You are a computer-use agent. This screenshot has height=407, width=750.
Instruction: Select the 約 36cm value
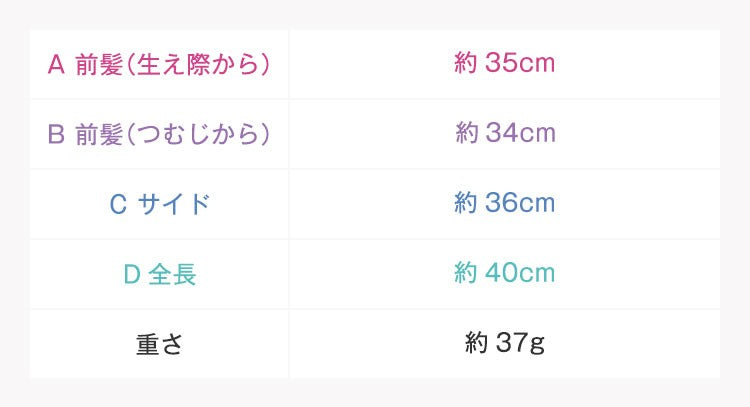[x=504, y=203]
